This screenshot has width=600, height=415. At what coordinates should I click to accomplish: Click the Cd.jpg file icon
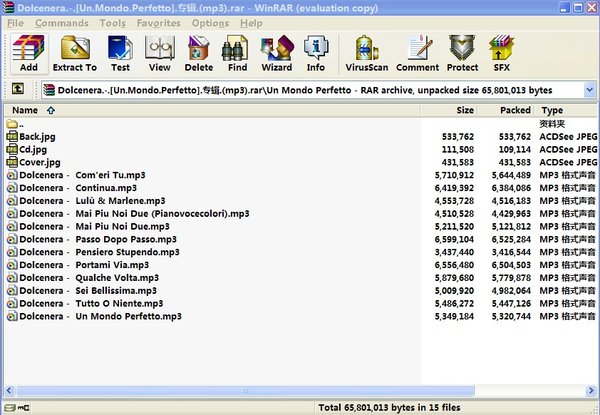pyautogui.click(x=12, y=150)
